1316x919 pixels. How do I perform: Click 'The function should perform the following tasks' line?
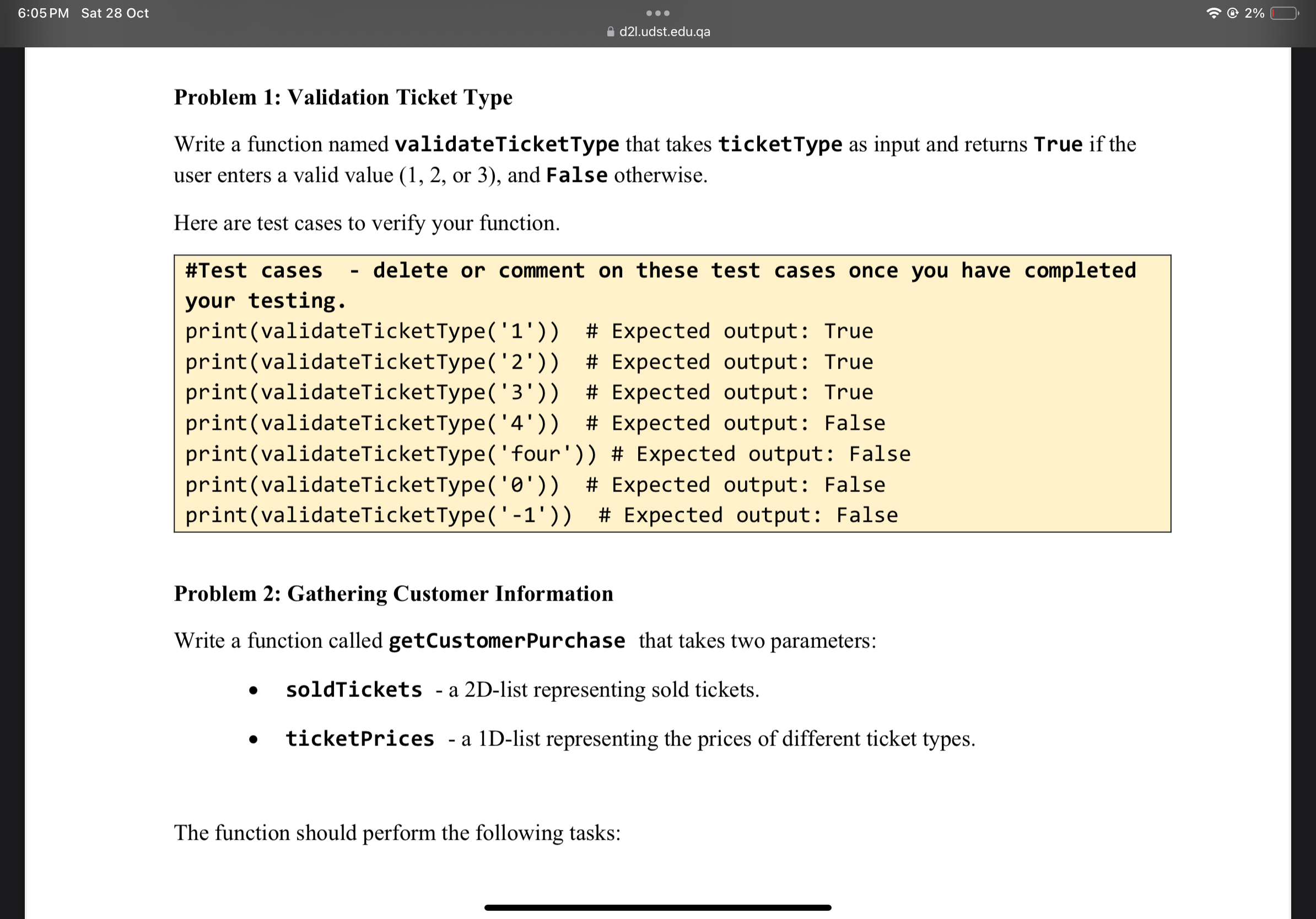397,833
